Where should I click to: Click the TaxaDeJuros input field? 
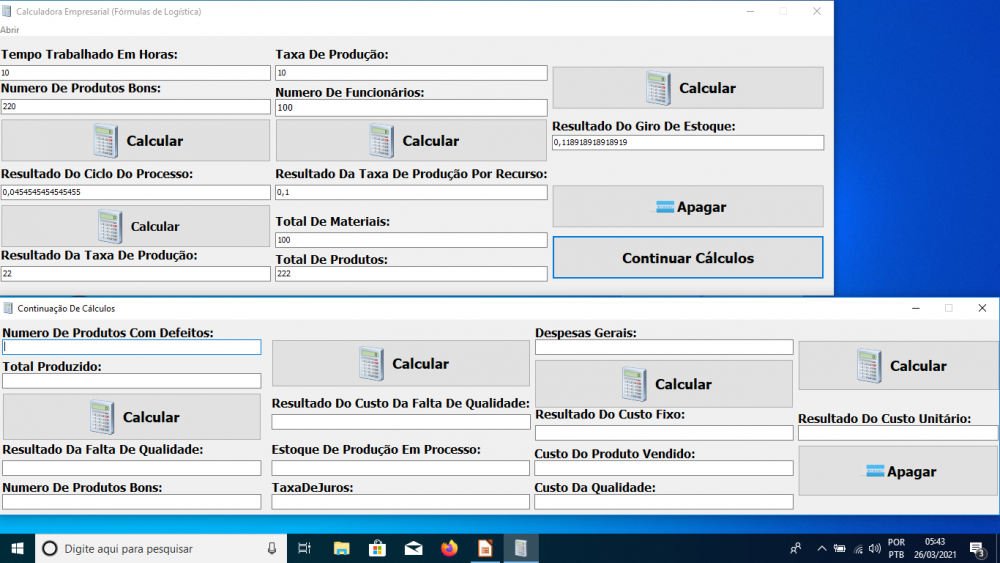coord(401,502)
